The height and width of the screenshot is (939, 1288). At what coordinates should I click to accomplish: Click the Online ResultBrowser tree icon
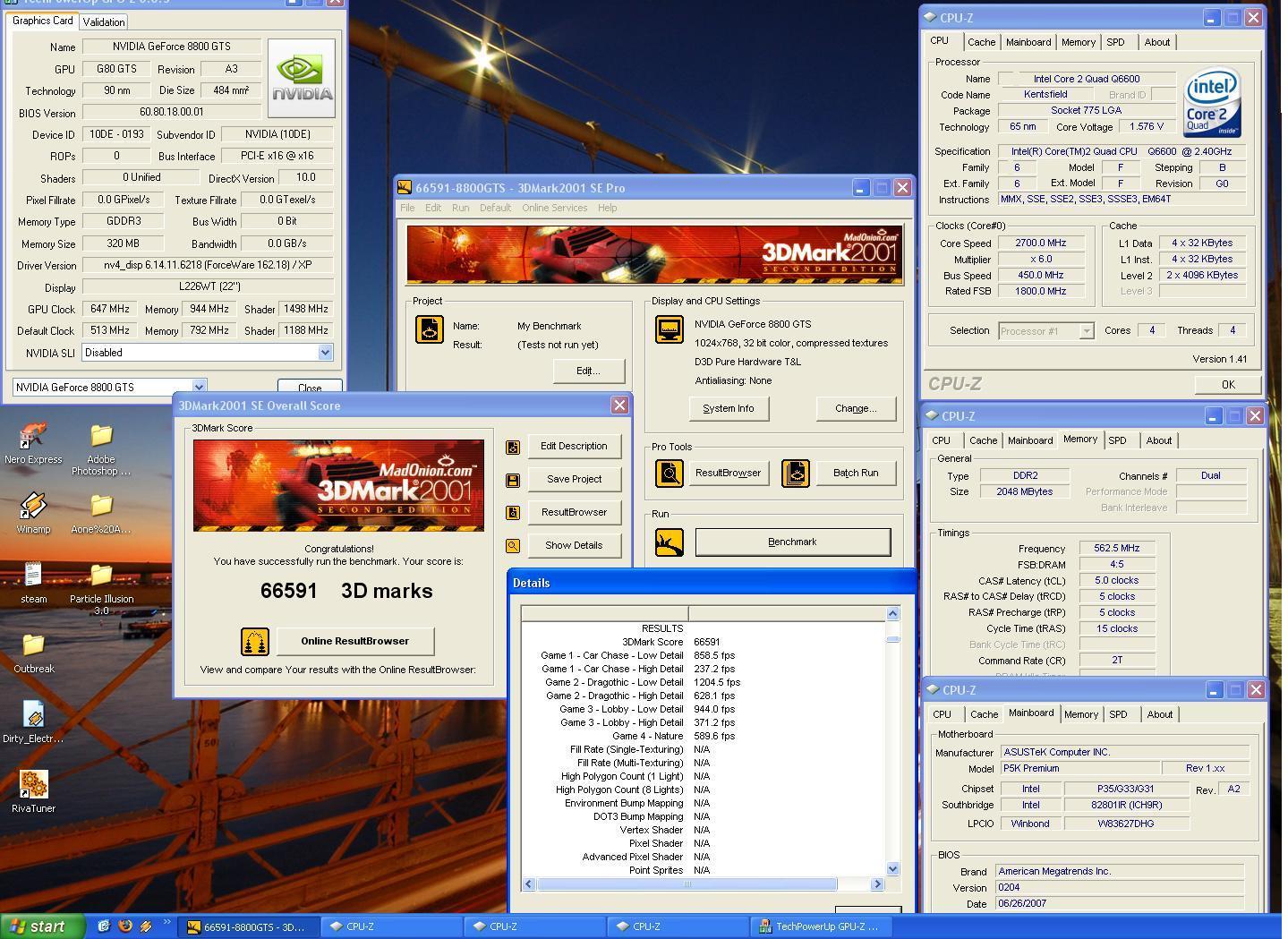pos(255,641)
